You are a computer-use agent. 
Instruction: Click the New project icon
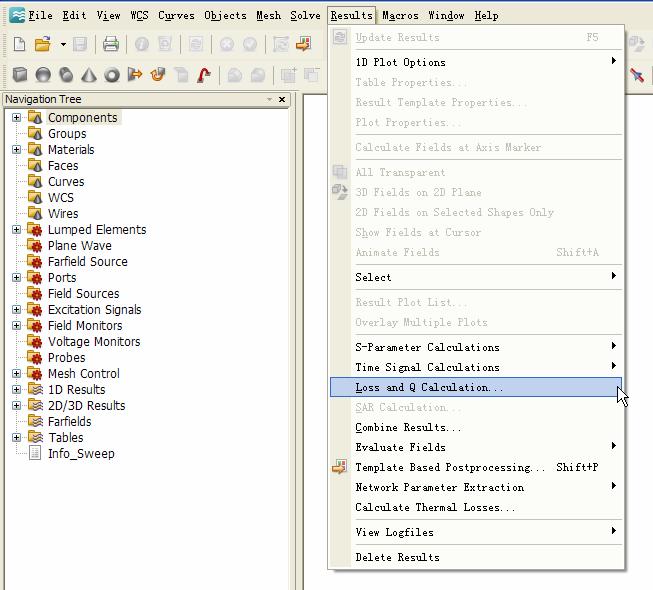[19, 44]
